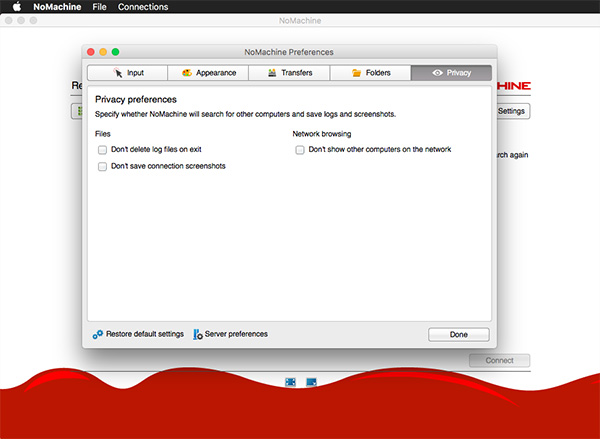
Task: Click the eye icon on Privacy tab
Action: pos(437,73)
